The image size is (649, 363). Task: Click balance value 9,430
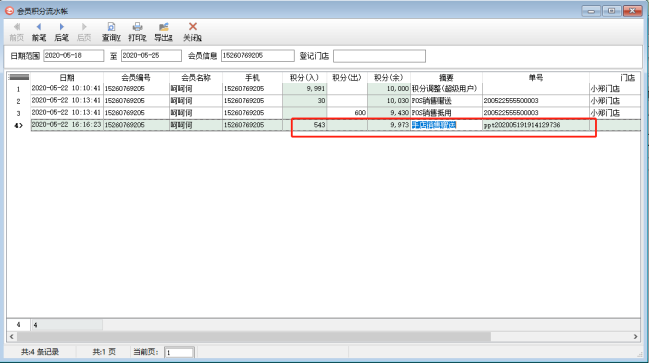coord(399,113)
